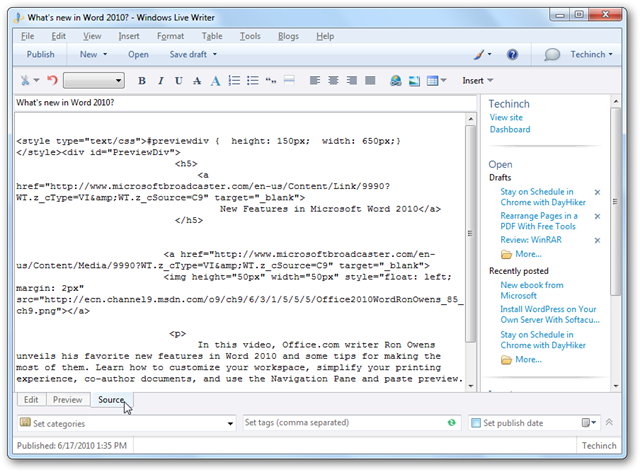Apply Strikethrough formatting
This screenshot has height=472, width=640.
click(197, 81)
